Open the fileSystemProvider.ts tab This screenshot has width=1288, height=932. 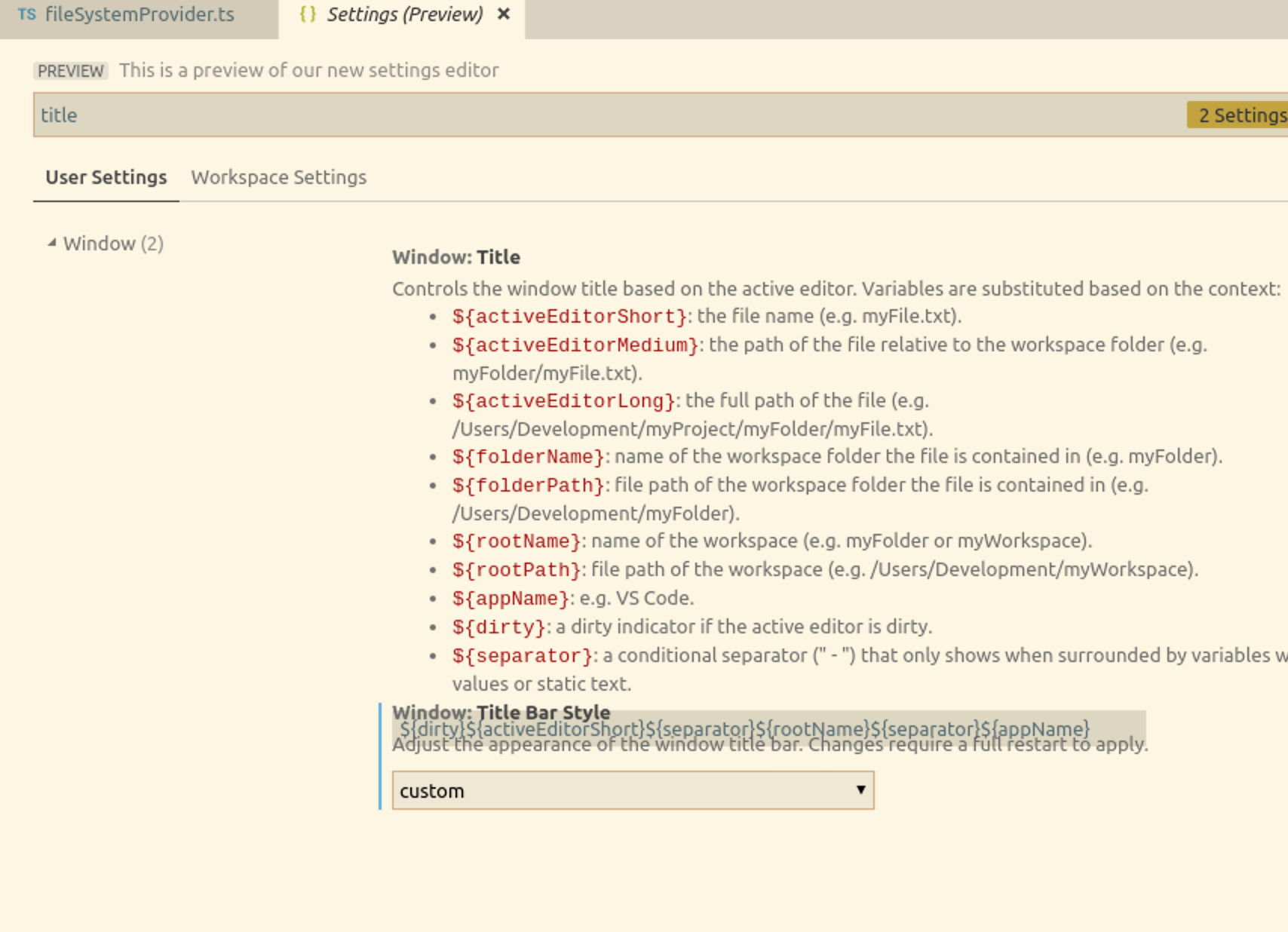pyautogui.click(x=140, y=13)
